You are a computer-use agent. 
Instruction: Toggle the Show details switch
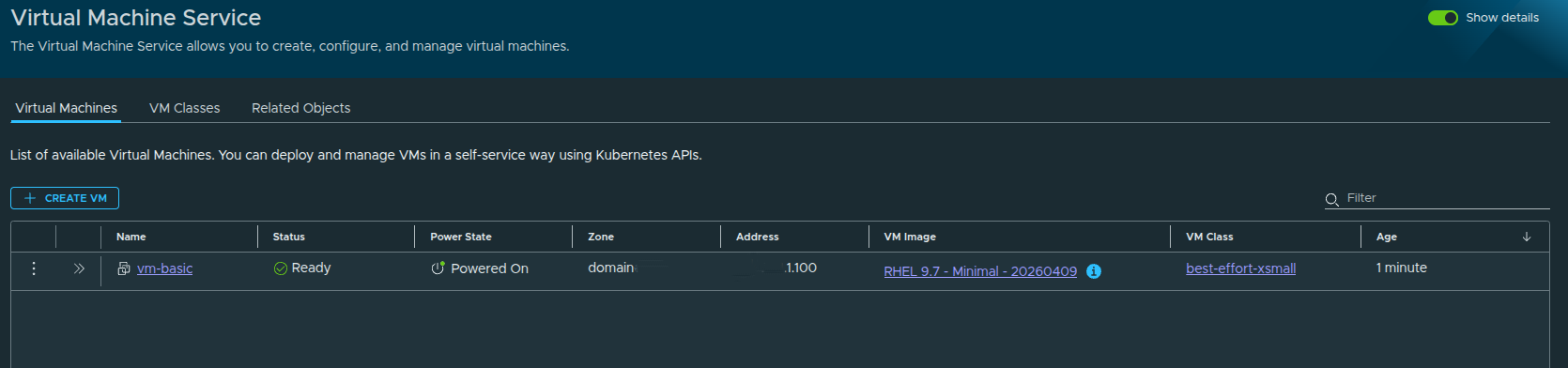[x=1442, y=18]
